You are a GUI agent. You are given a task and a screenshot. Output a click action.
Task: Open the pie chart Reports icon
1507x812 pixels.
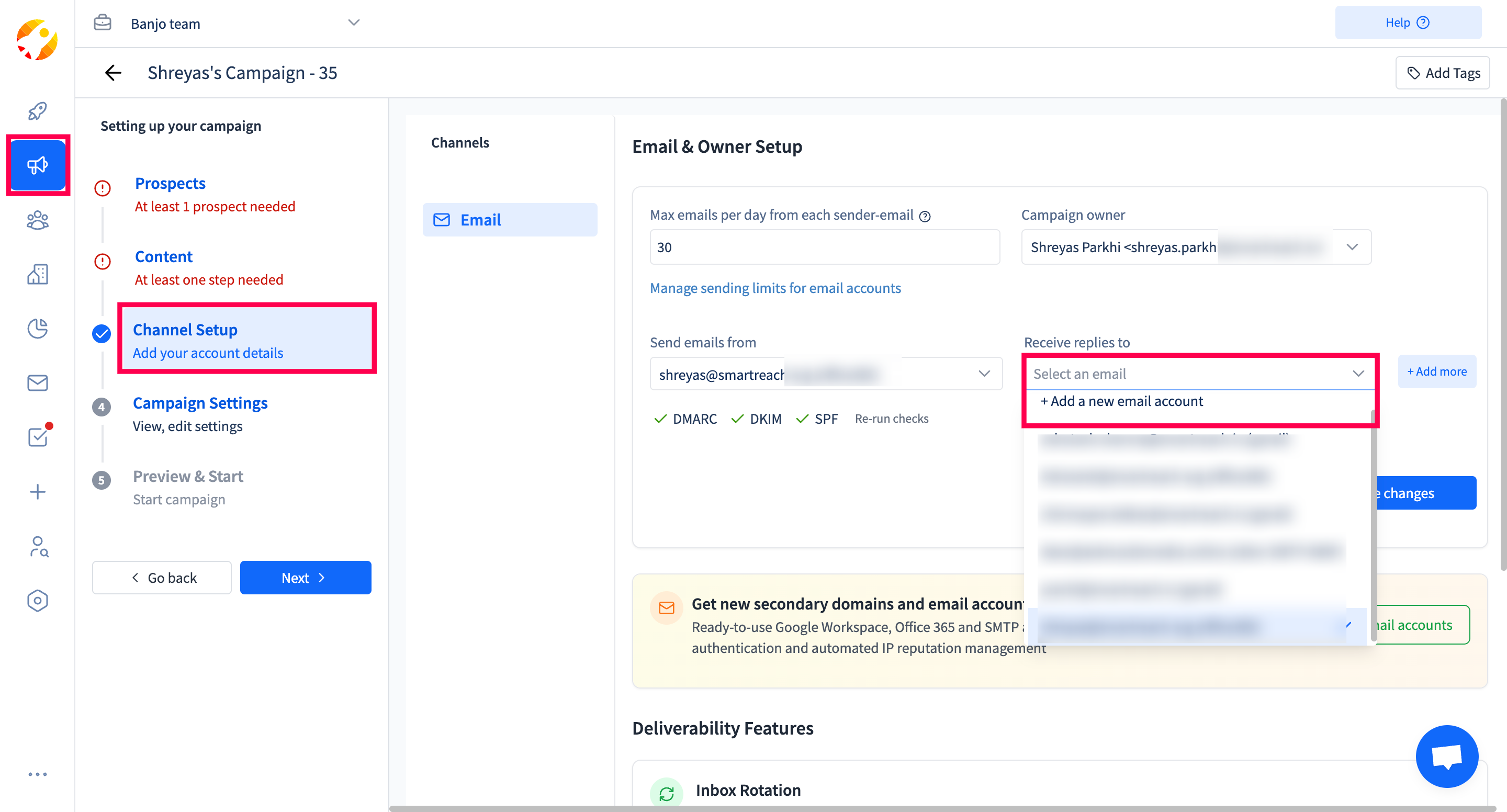tap(38, 329)
